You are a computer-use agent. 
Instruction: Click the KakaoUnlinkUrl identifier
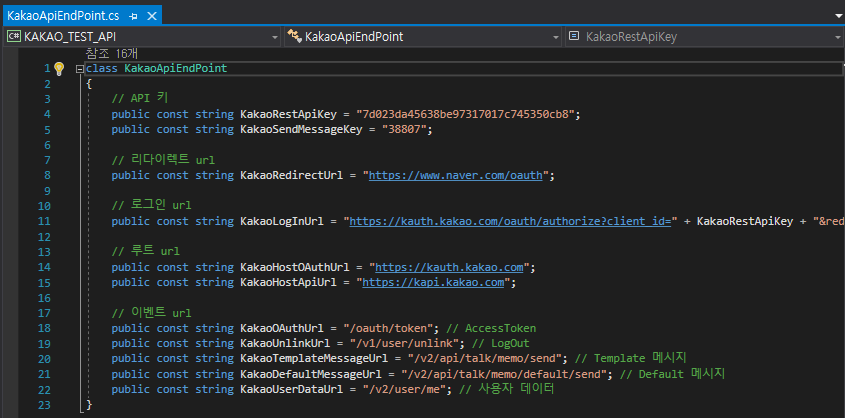tap(285, 343)
